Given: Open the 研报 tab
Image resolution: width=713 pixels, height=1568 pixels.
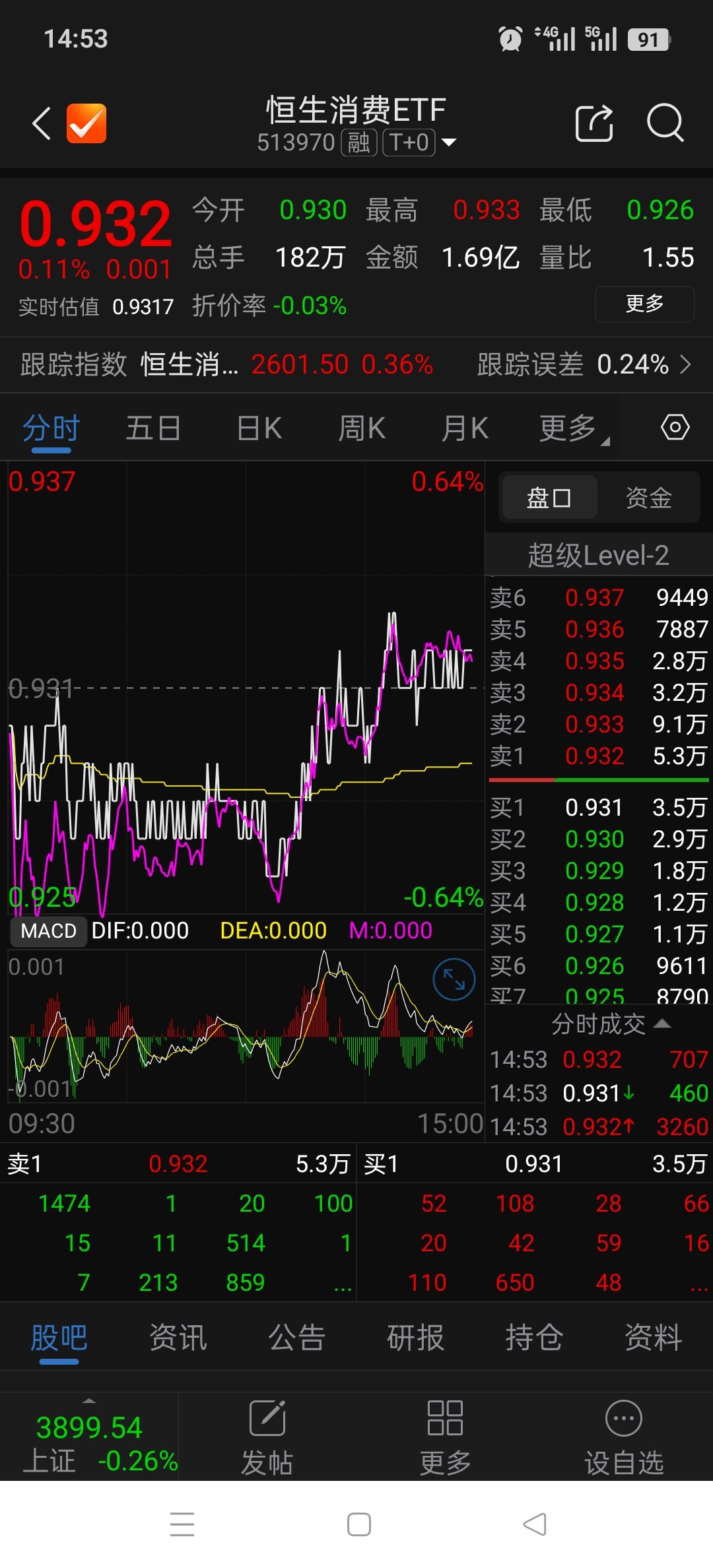Looking at the screenshot, I should coord(416,1338).
